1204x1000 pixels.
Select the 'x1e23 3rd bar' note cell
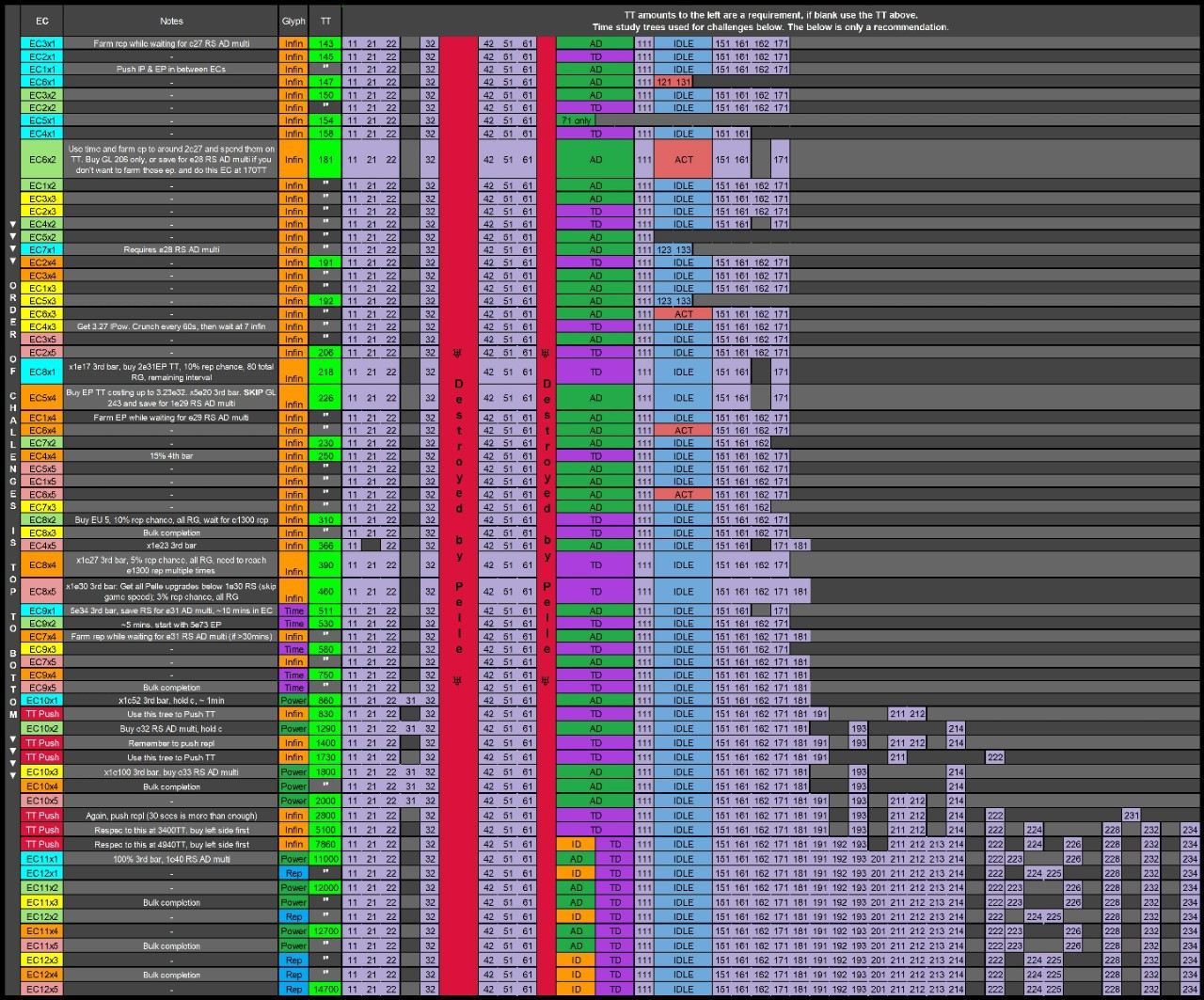[171, 546]
